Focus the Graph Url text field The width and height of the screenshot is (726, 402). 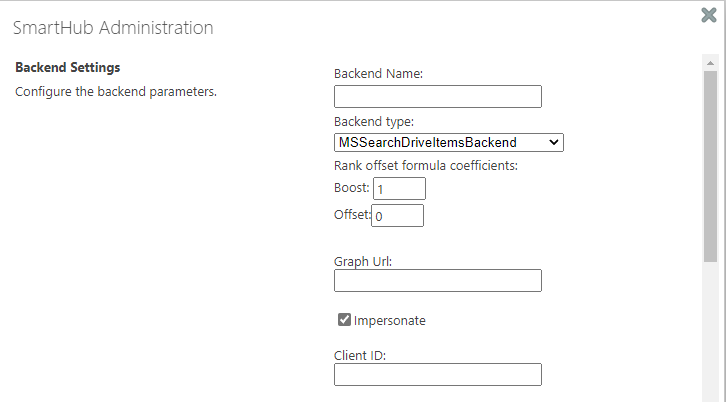pyautogui.click(x=437, y=280)
